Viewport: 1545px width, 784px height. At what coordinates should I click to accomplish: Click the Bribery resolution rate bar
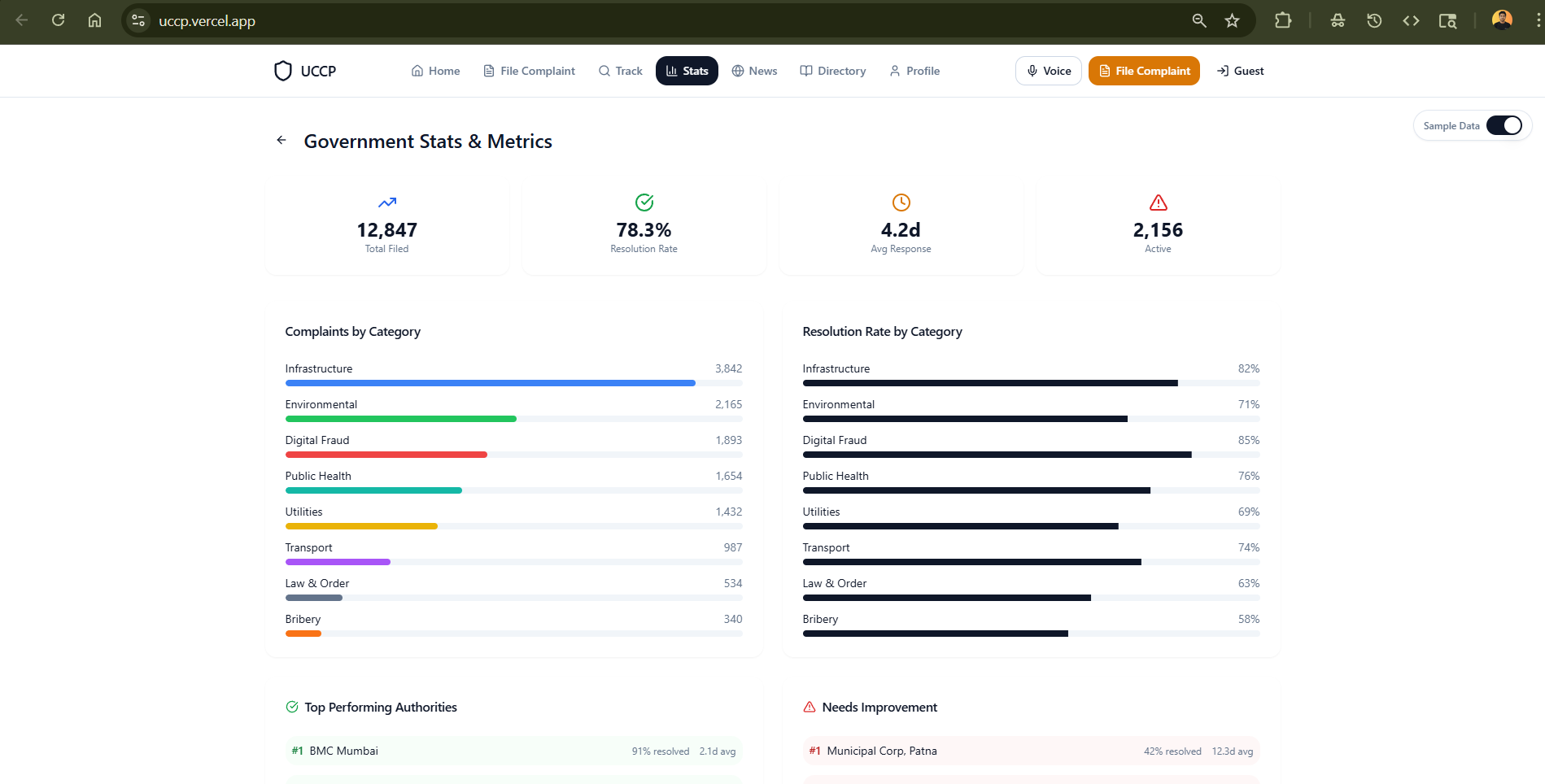coord(936,634)
